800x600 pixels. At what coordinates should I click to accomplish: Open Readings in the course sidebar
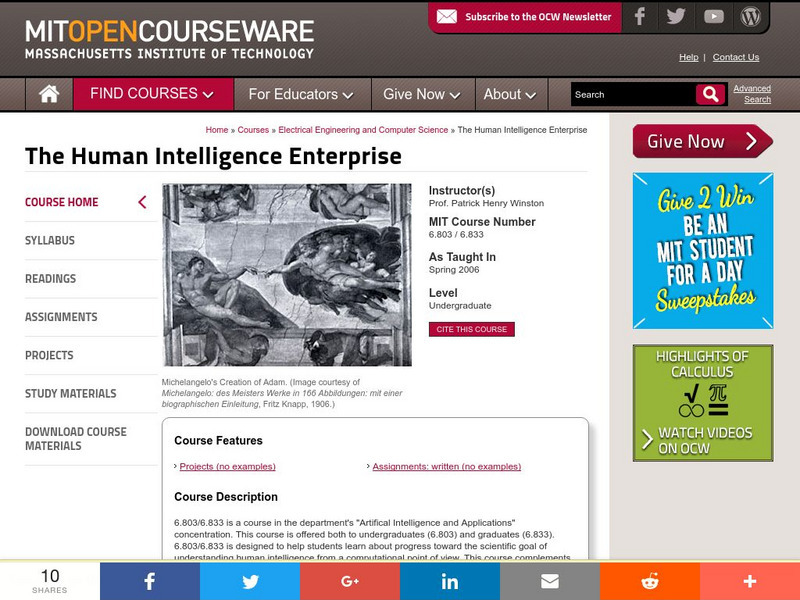(51, 279)
